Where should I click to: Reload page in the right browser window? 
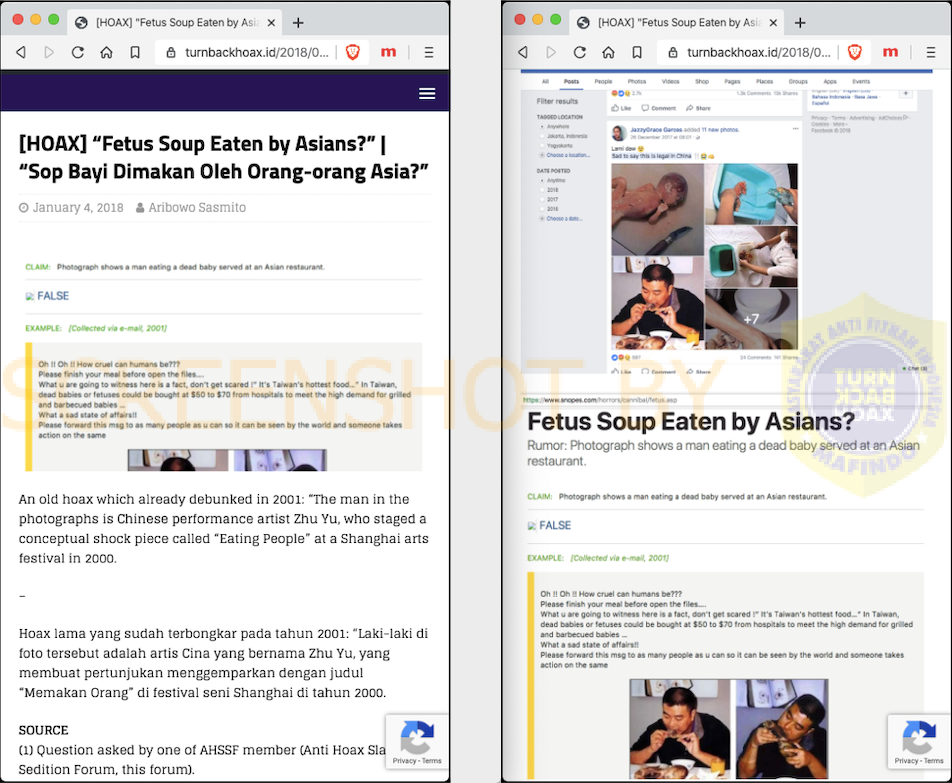(580, 52)
